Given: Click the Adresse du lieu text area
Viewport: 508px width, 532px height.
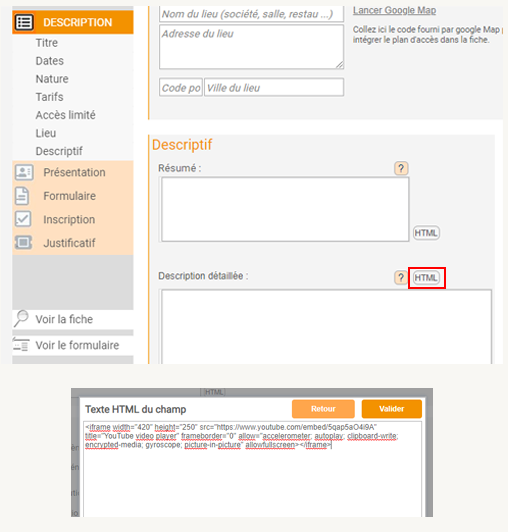Looking at the screenshot, I should [x=251, y=47].
